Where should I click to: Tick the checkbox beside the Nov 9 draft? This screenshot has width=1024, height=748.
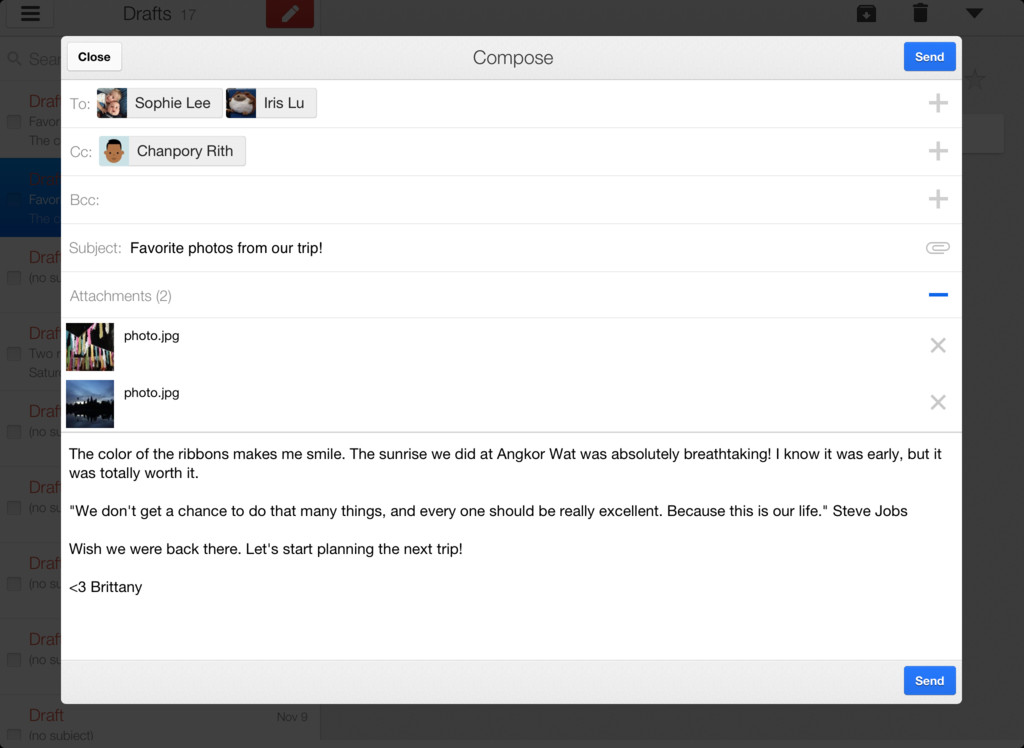(14, 736)
